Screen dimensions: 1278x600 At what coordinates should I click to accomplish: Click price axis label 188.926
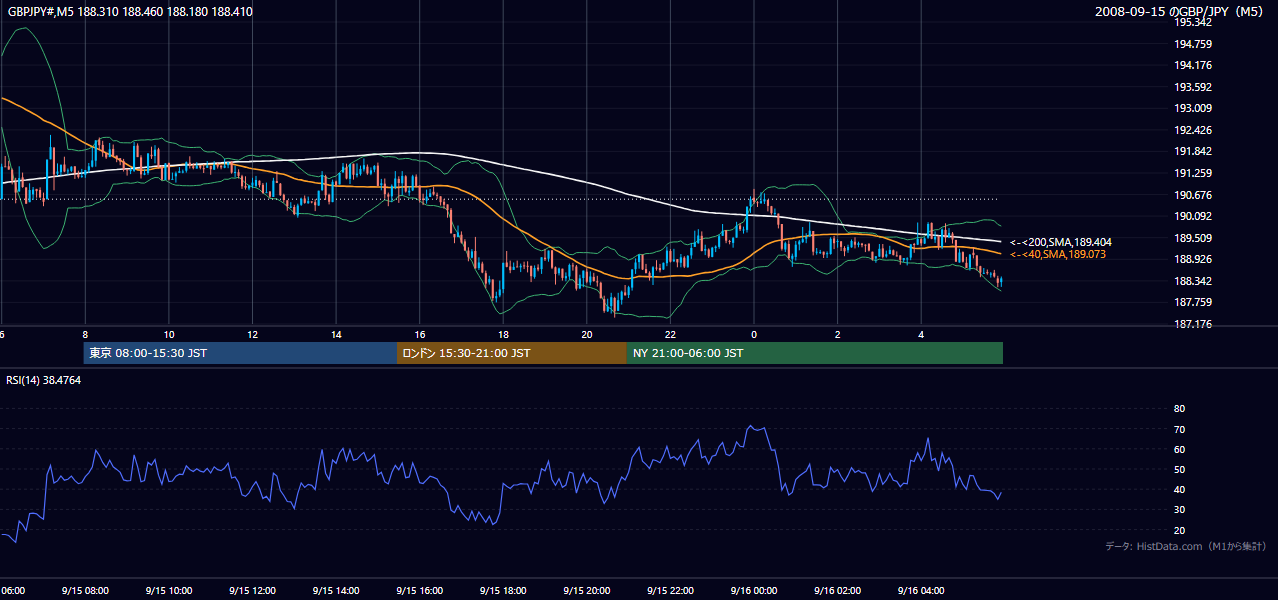(x=1193, y=260)
